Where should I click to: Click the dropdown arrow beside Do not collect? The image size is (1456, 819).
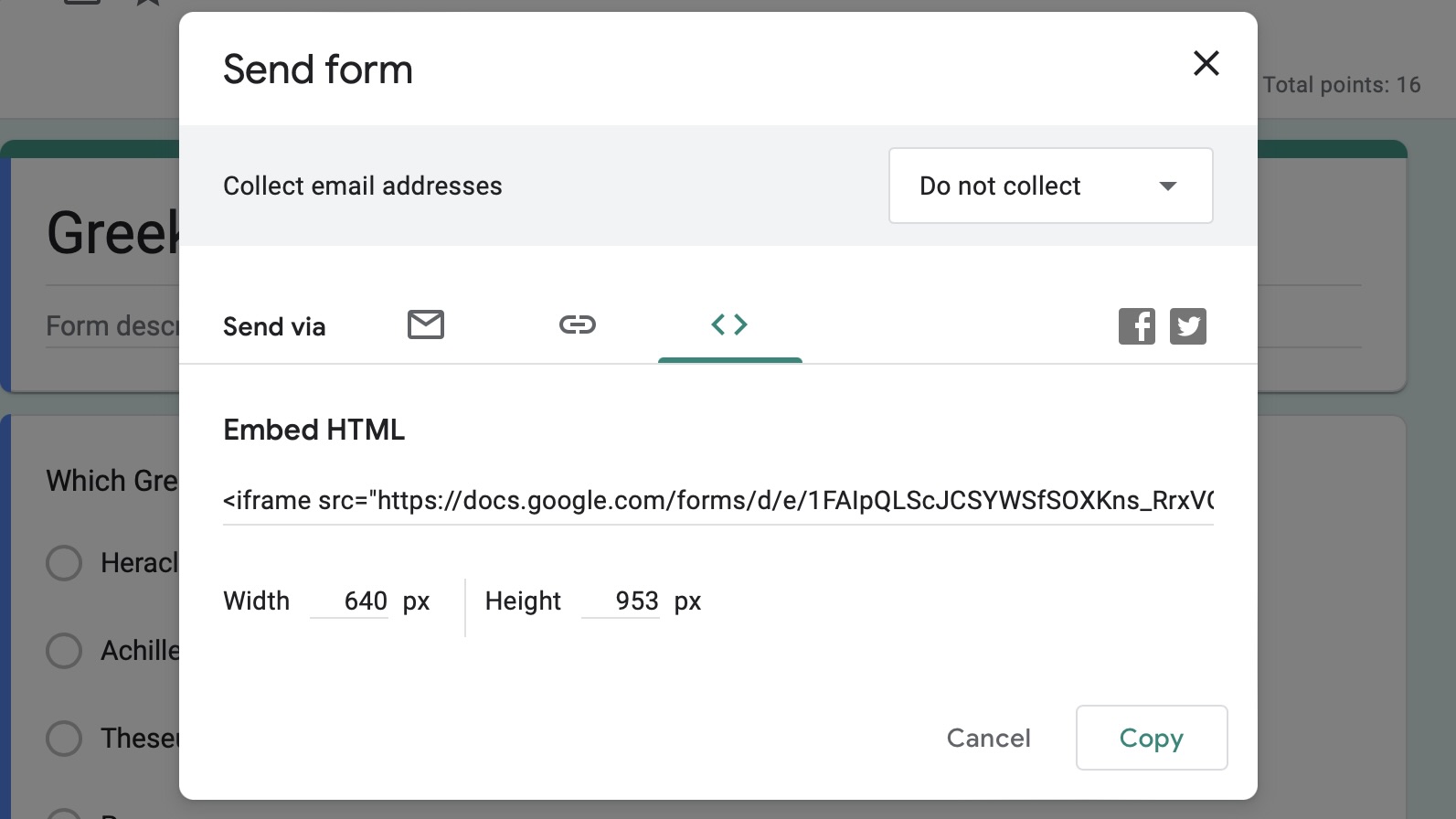coord(1167,186)
